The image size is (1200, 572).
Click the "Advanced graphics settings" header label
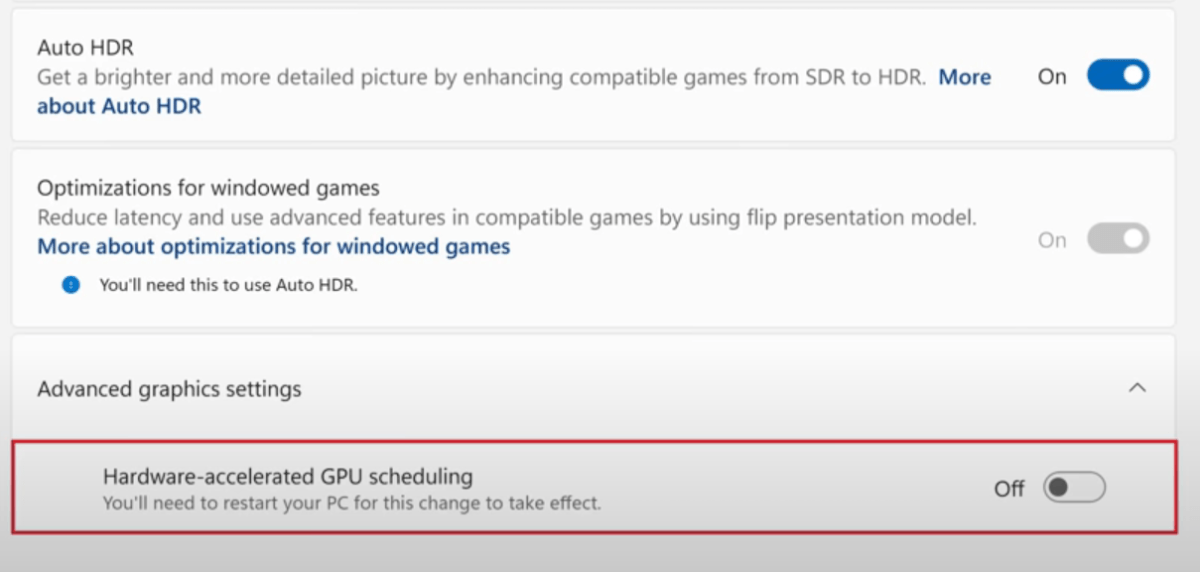pos(169,389)
